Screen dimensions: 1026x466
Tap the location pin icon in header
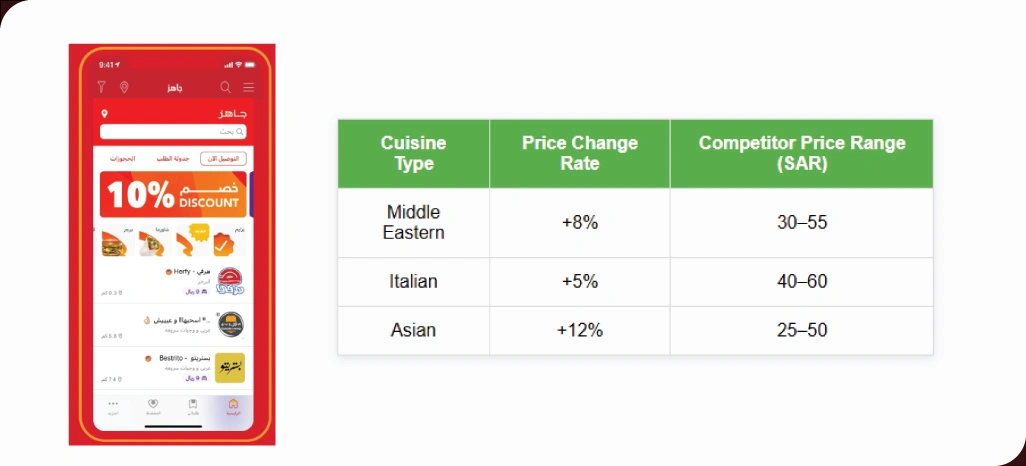click(124, 88)
